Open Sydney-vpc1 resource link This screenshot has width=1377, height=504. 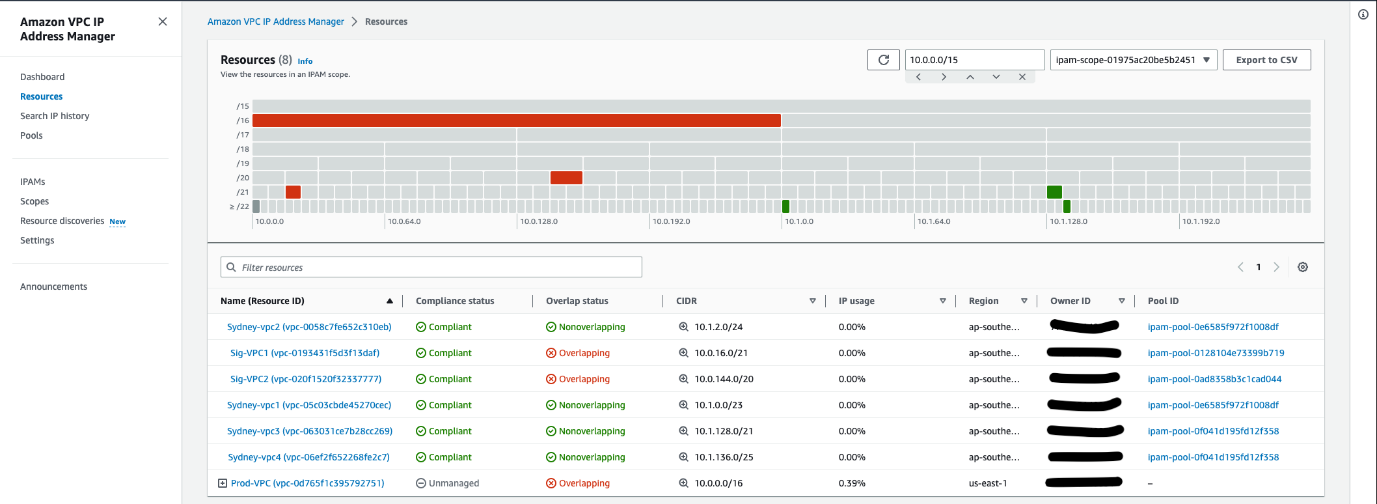(x=309, y=405)
